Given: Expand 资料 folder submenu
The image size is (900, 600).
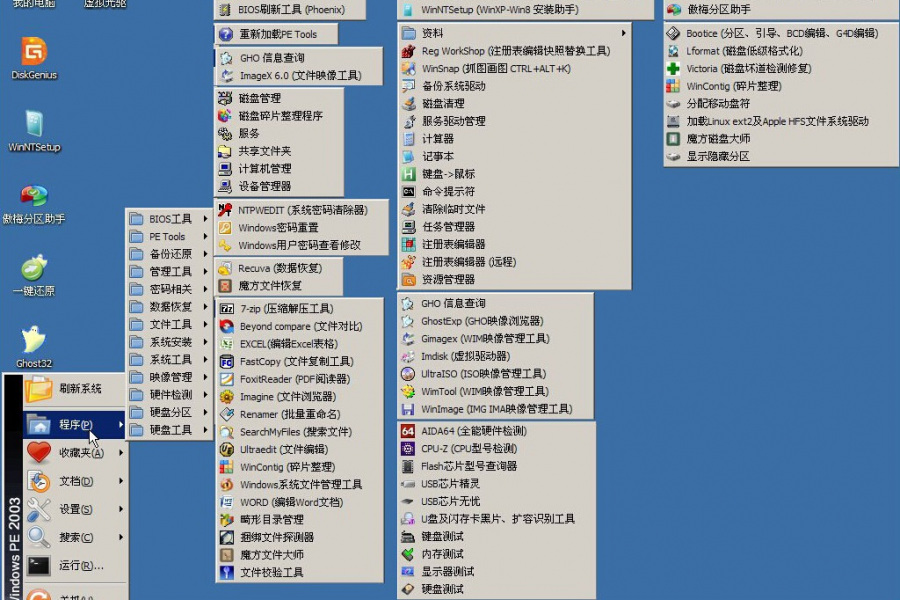Looking at the screenshot, I should tap(514, 33).
